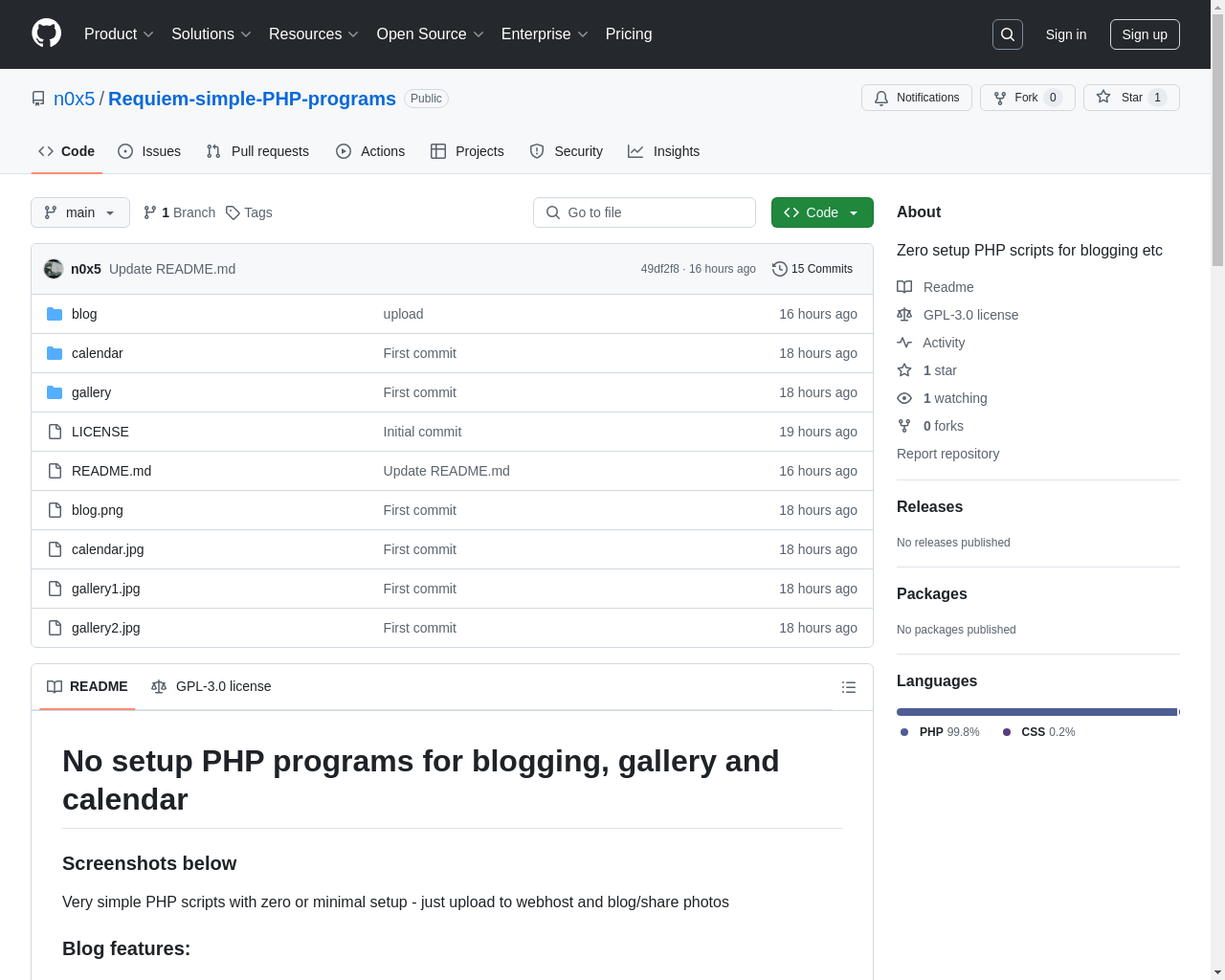Click the gallery1.jpg file icon
1225x980 pixels.
pyautogui.click(x=55, y=589)
